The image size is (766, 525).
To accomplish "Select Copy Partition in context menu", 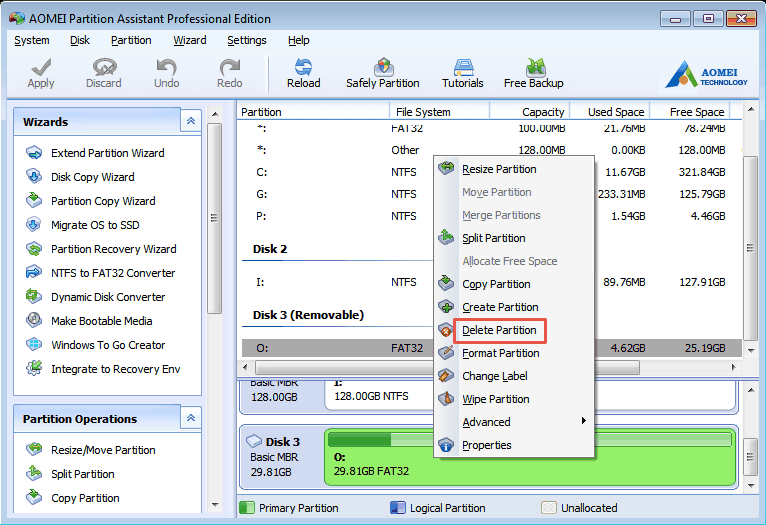I will click(496, 284).
